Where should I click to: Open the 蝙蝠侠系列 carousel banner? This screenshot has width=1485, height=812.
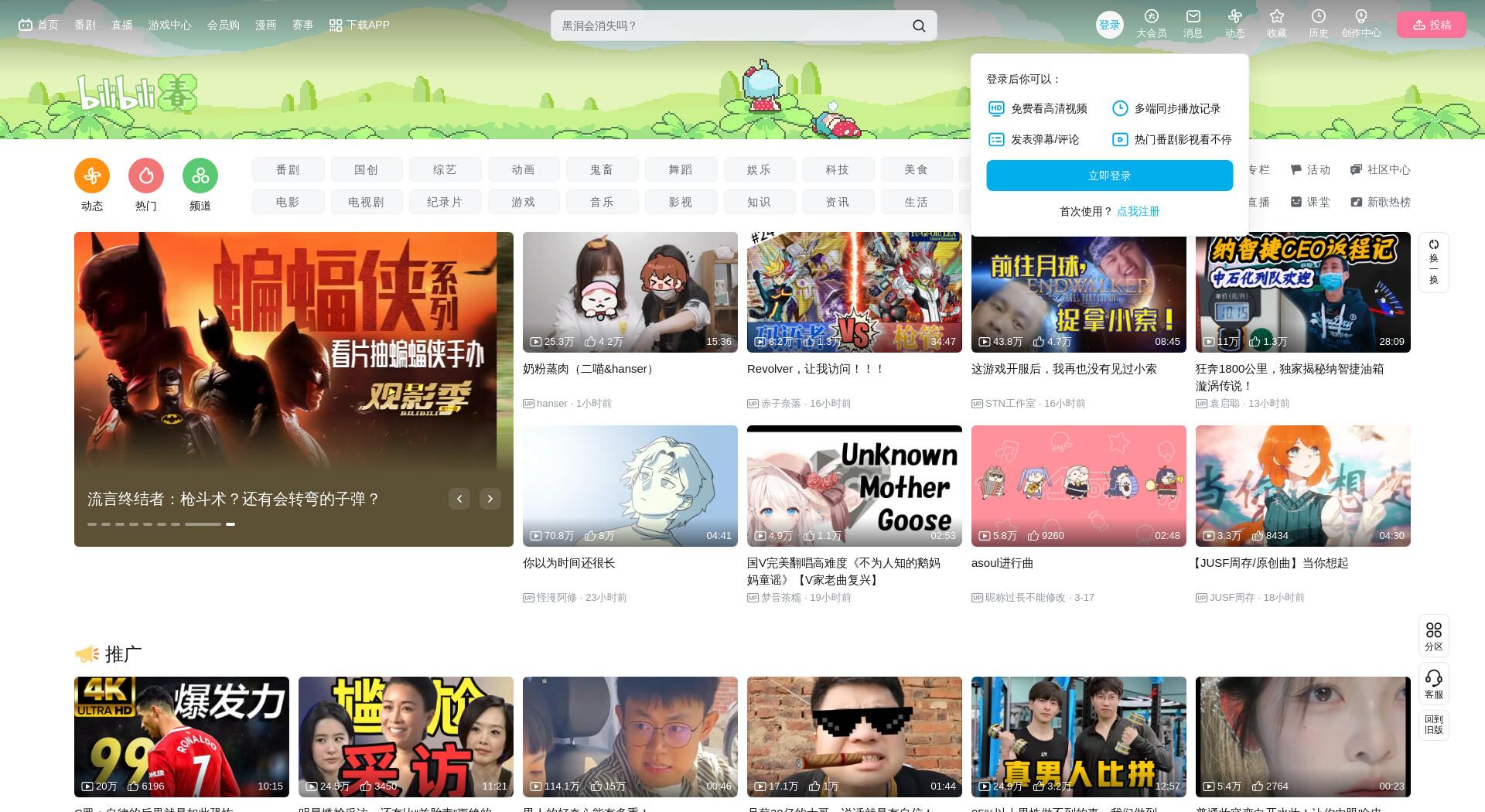pos(294,389)
